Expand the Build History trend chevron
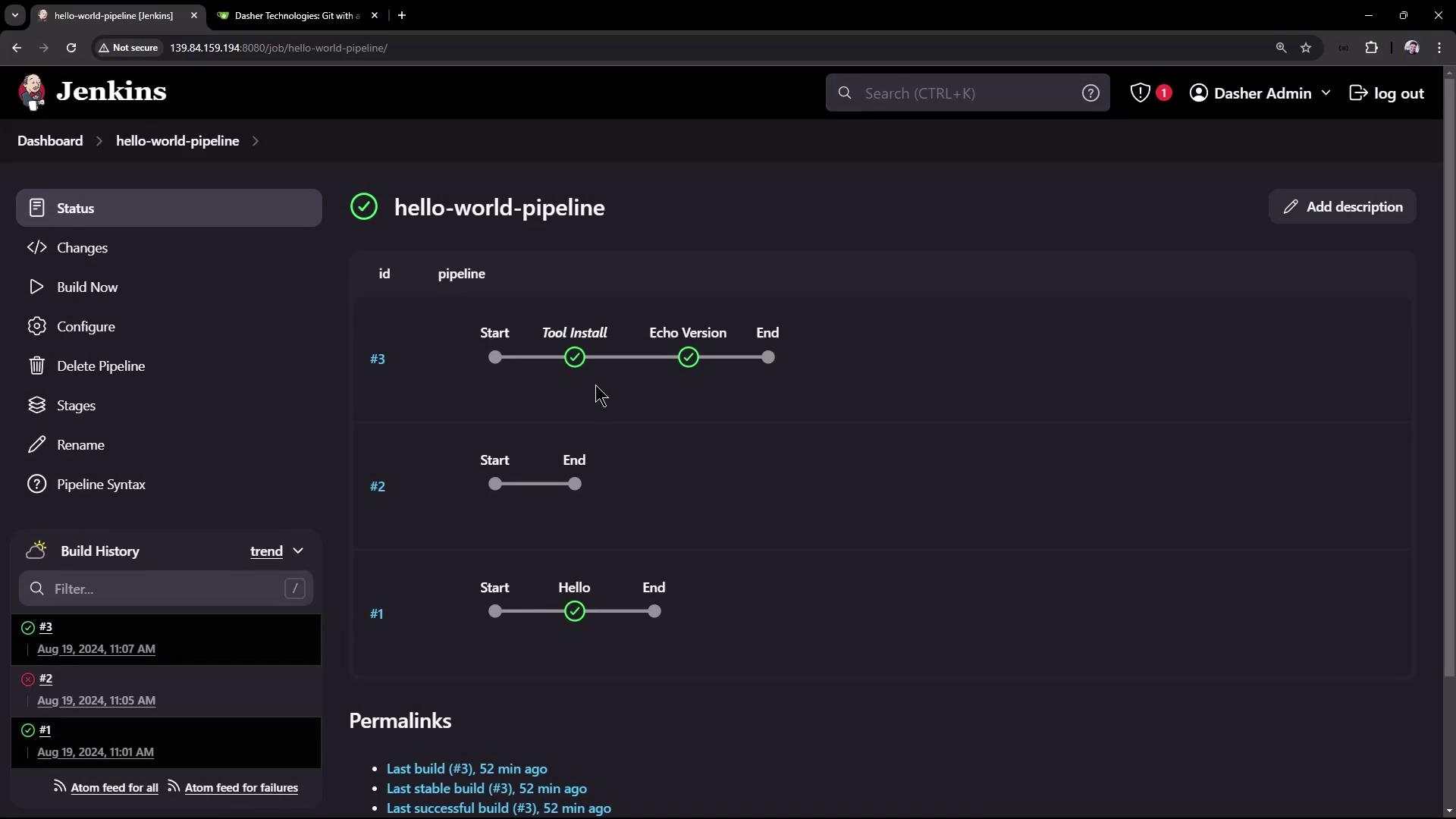This screenshot has width=1456, height=819. pos(298,551)
